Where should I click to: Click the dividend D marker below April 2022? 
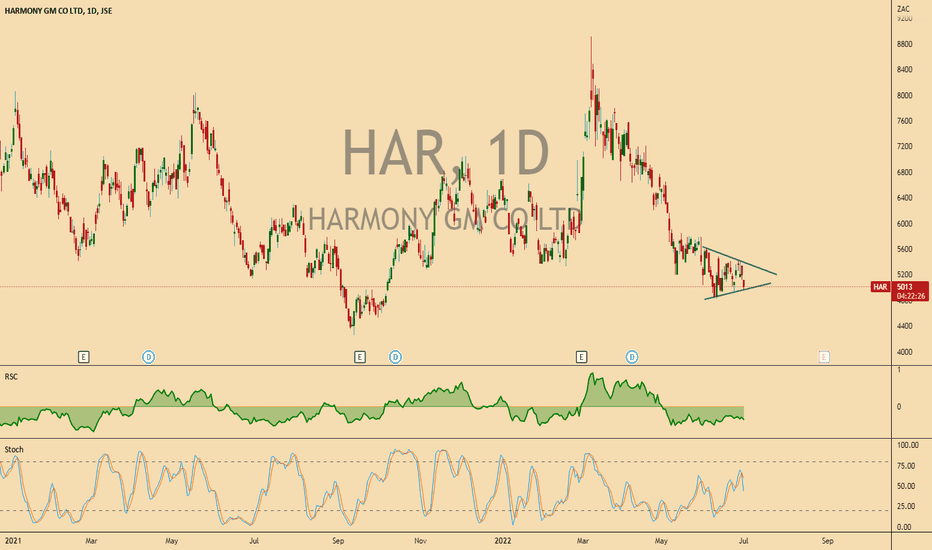point(632,357)
